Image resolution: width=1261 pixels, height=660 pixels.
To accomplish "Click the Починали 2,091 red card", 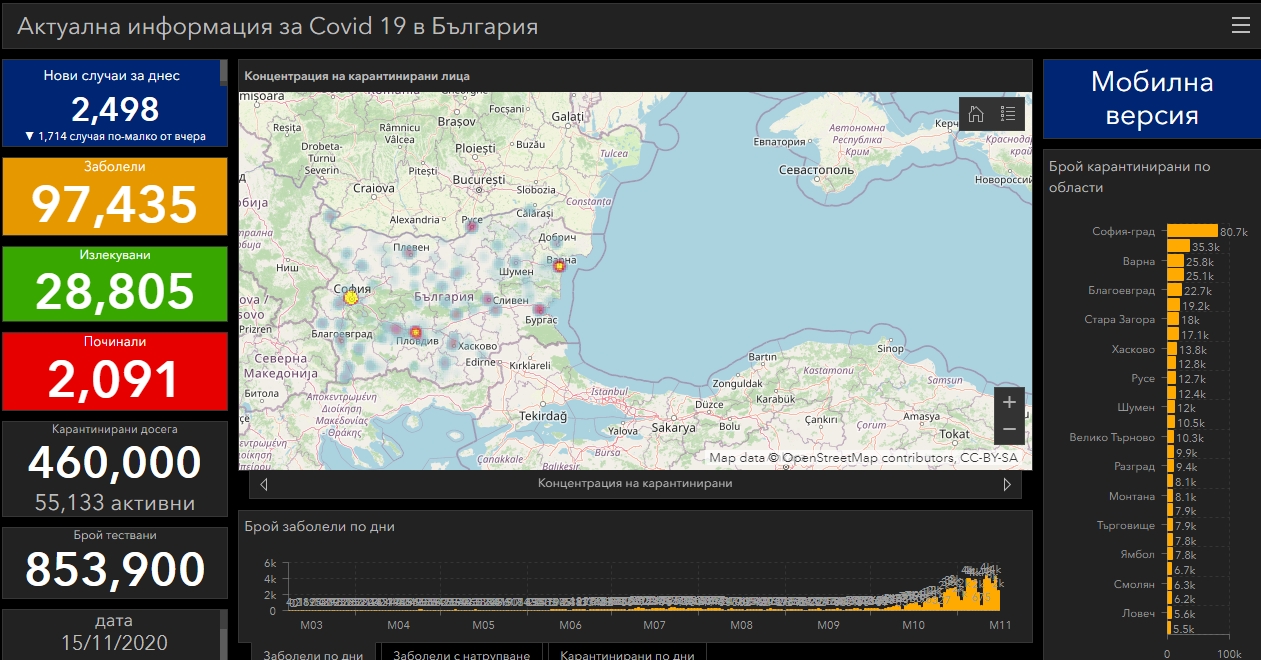I will pyautogui.click(x=114, y=370).
